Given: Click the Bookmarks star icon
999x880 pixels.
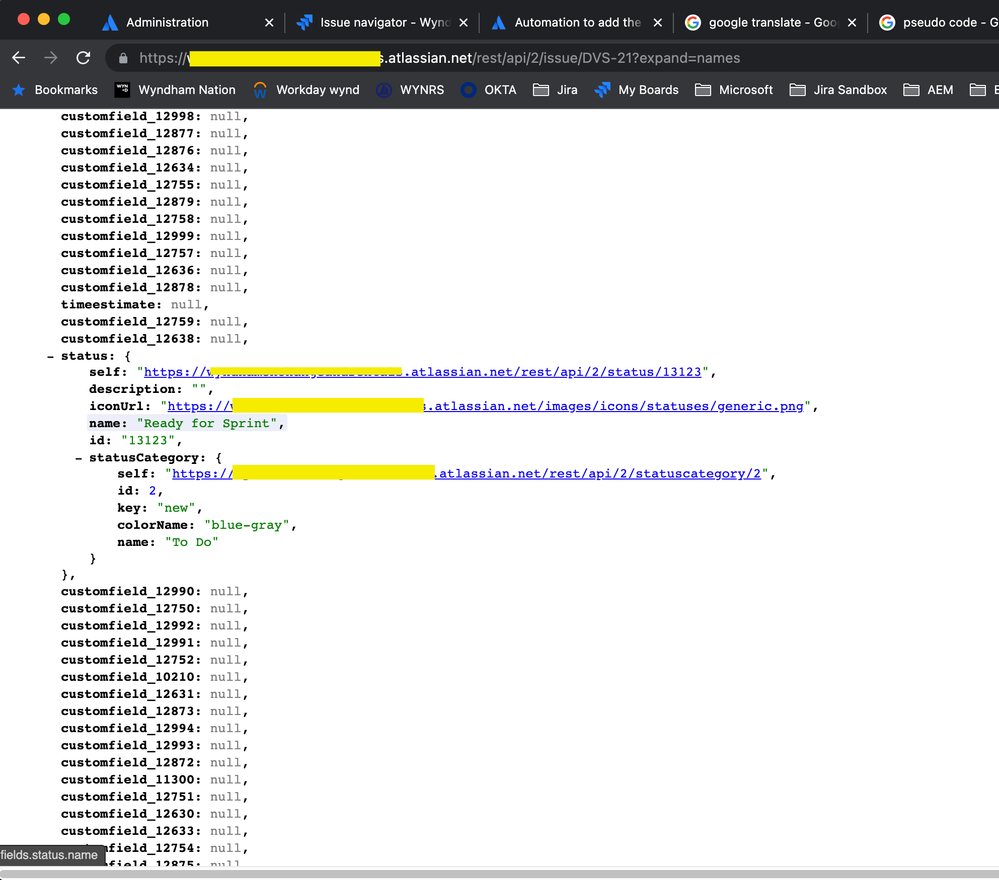Looking at the screenshot, I should (x=18, y=90).
